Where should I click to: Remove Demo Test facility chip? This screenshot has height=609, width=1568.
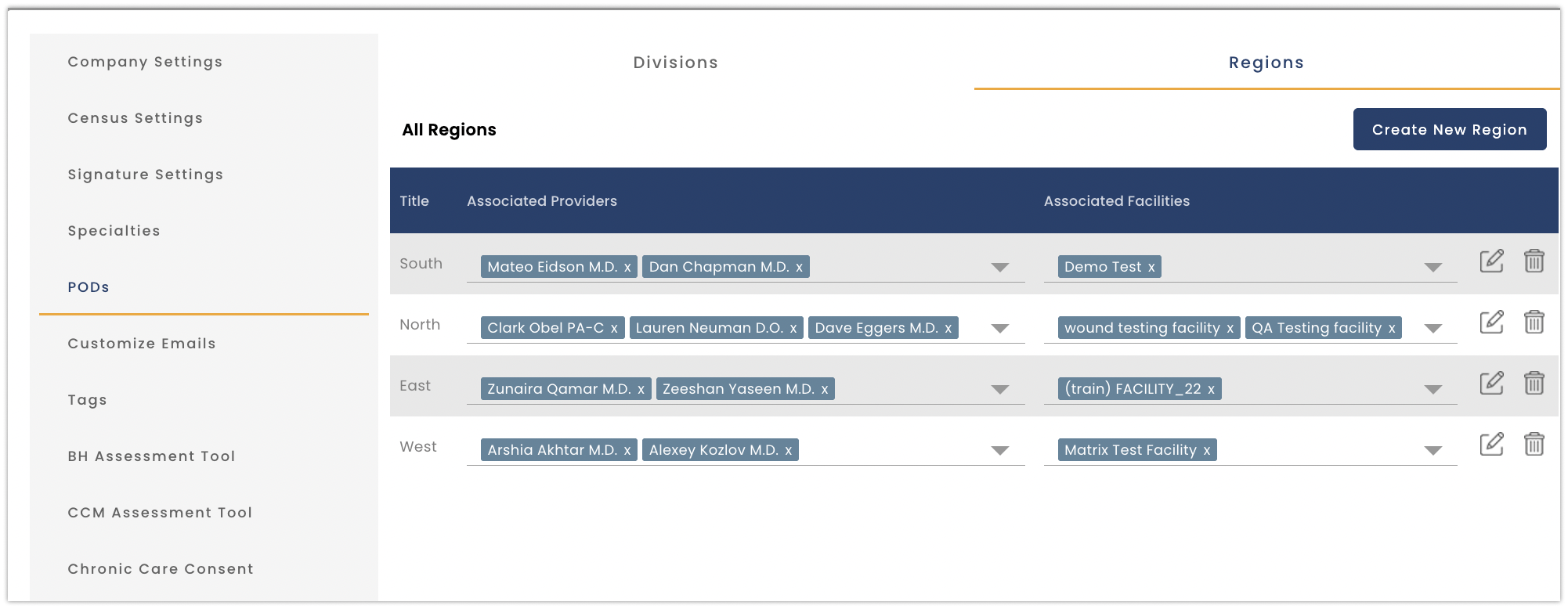point(1151,268)
